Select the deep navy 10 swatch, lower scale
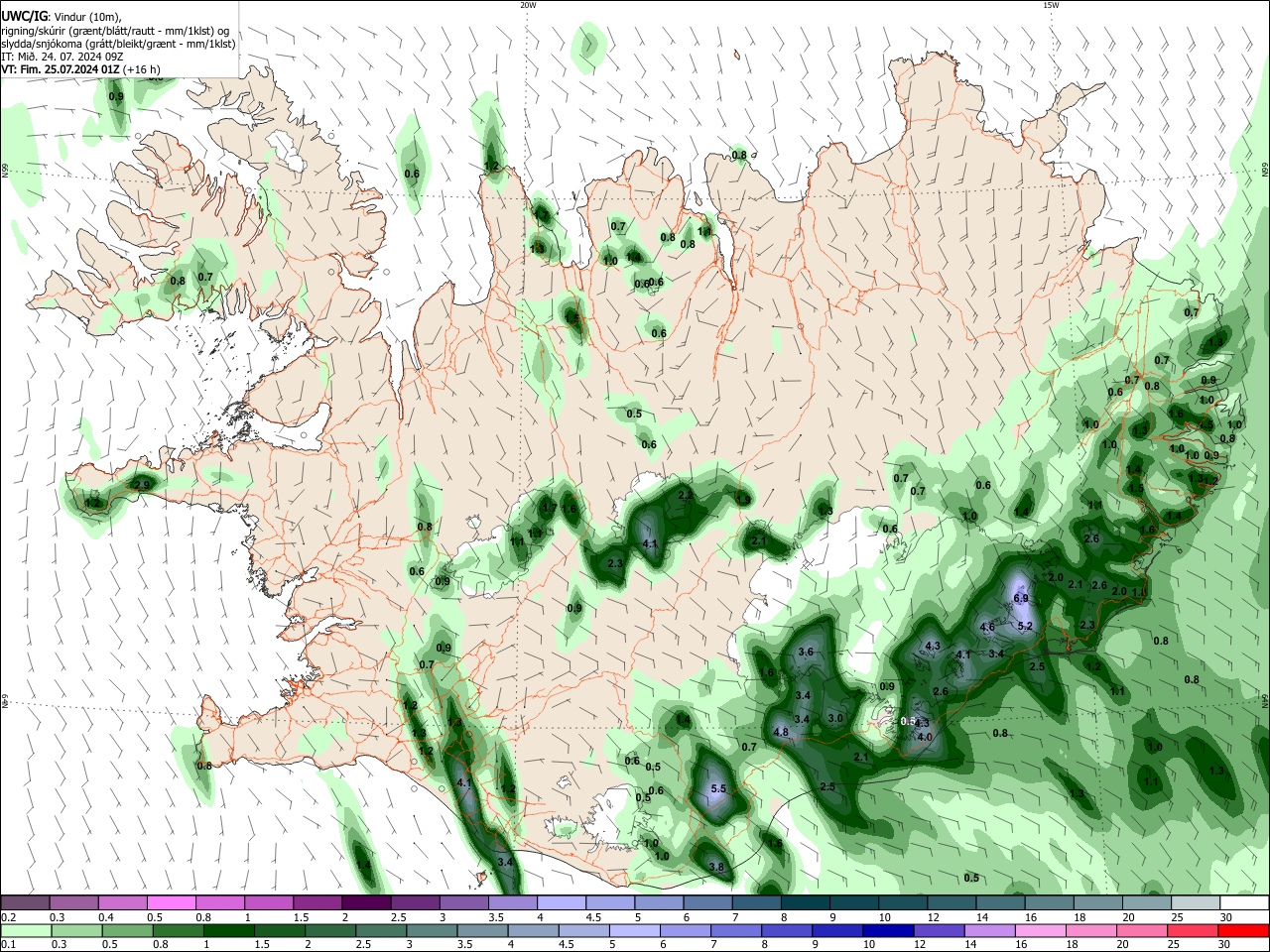Viewport: 1270px width, 952px height. 887,930
